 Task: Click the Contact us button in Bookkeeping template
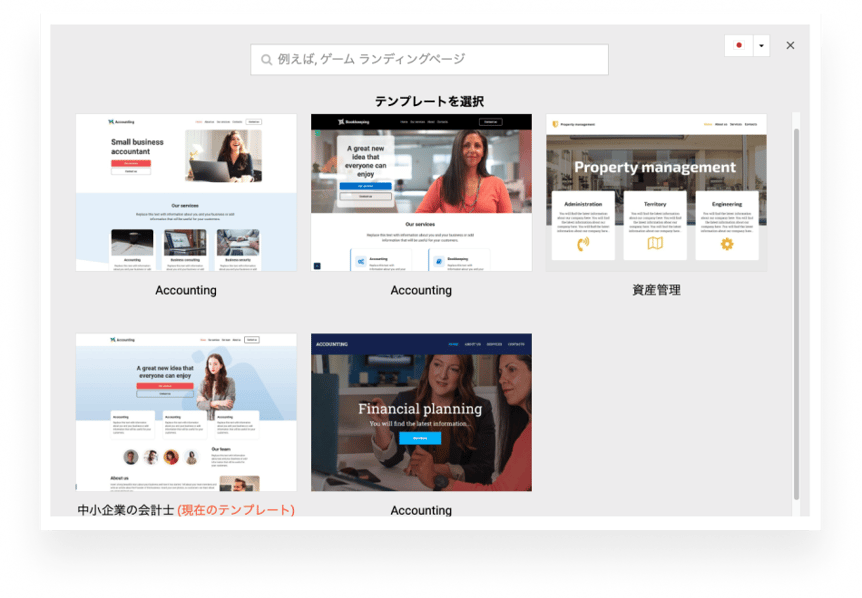click(x=491, y=122)
